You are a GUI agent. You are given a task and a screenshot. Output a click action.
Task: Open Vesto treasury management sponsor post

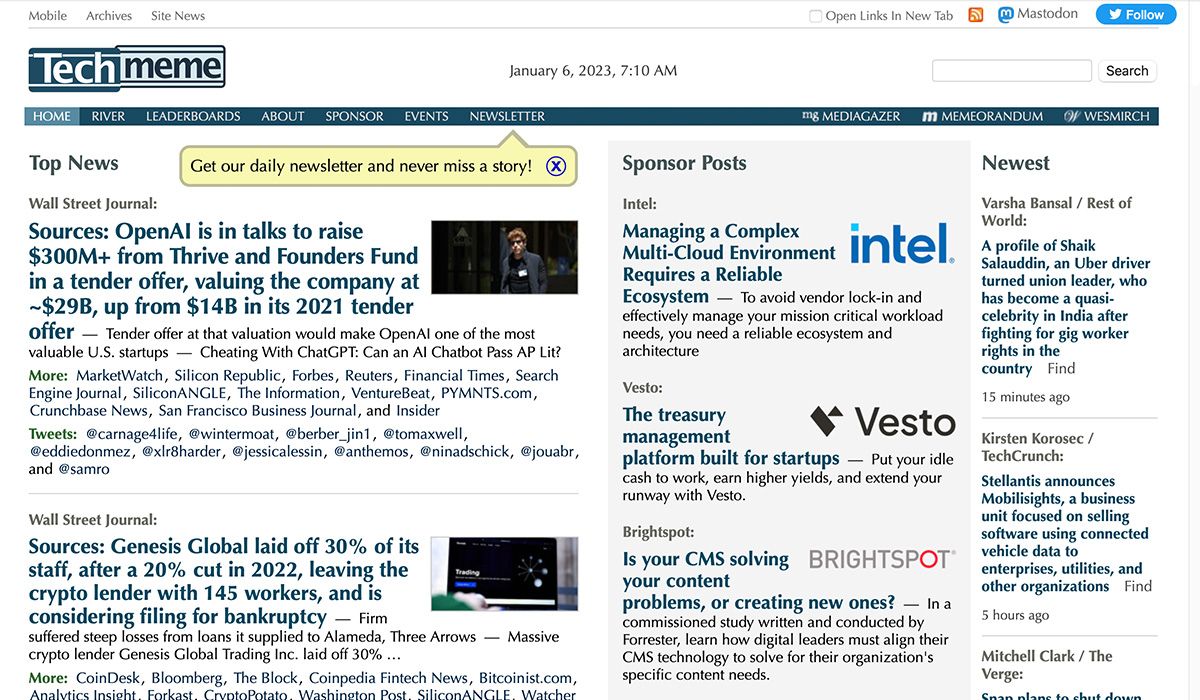tap(730, 436)
